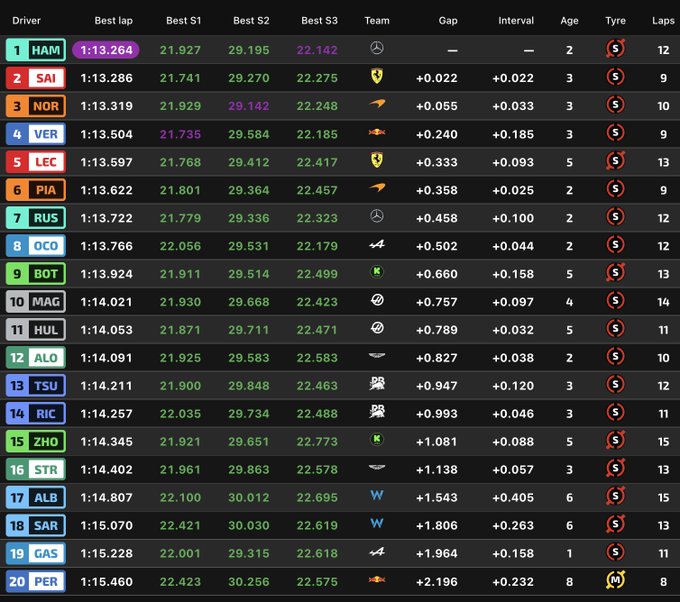This screenshot has height=602, width=680.
Task: Click the soft tyre icon in VER's row
Action: pos(615,133)
